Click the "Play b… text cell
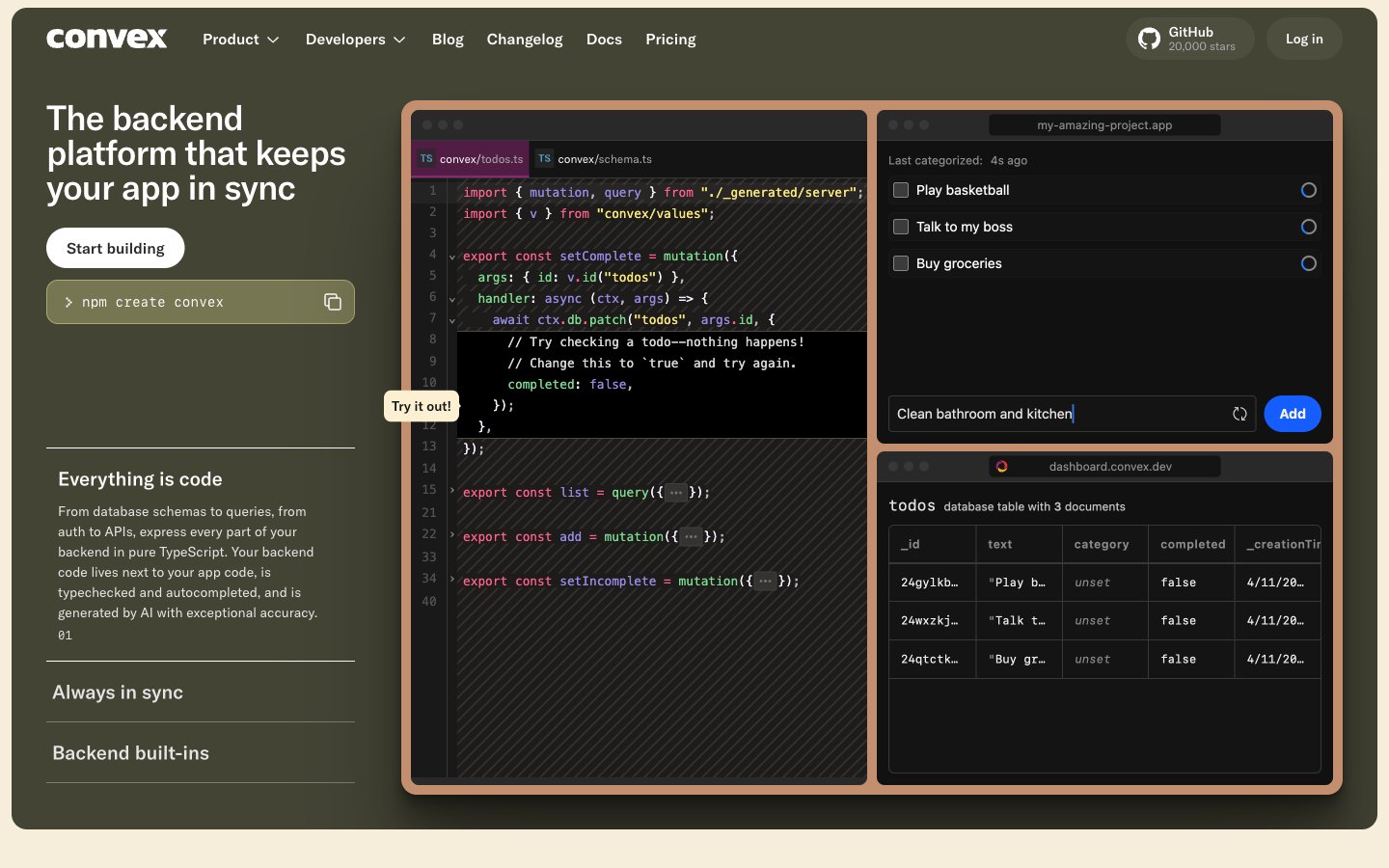1389x868 pixels. [x=1019, y=583]
